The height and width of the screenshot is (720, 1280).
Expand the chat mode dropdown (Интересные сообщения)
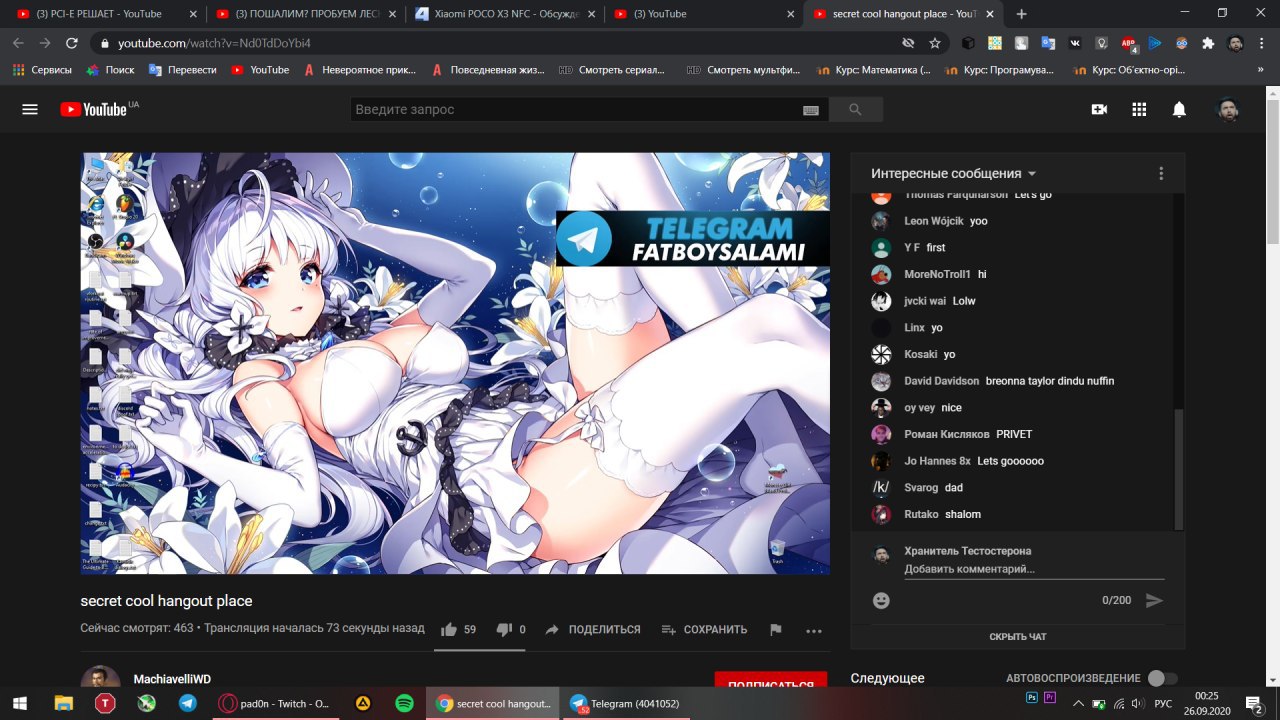953,173
